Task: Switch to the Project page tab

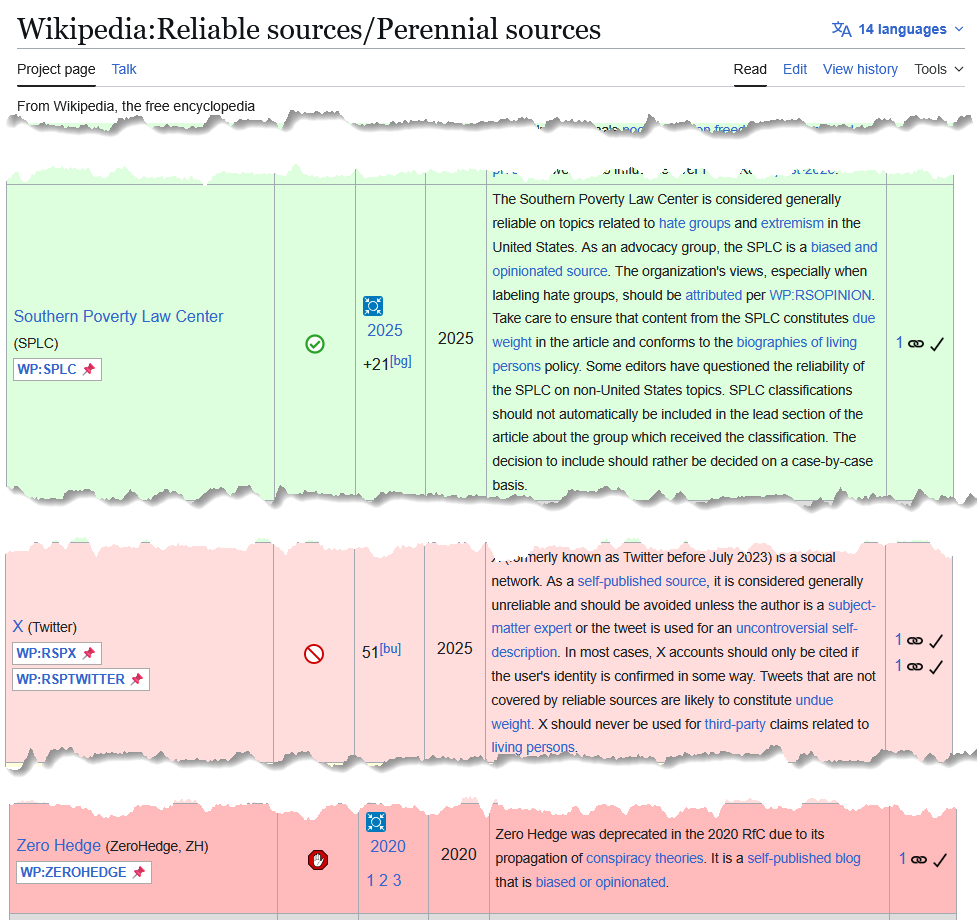Action: [56, 69]
